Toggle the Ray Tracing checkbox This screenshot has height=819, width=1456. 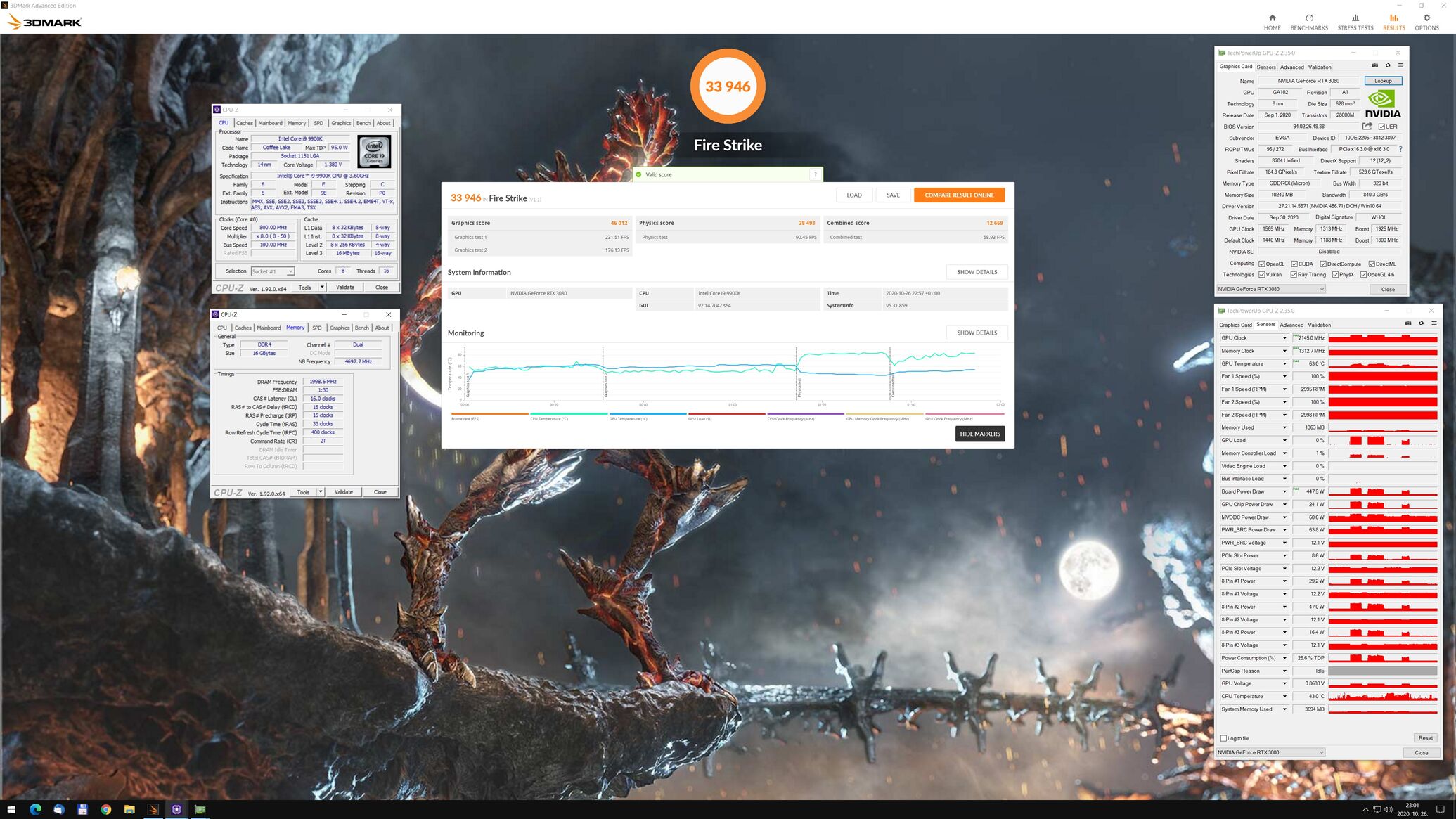click(1294, 275)
